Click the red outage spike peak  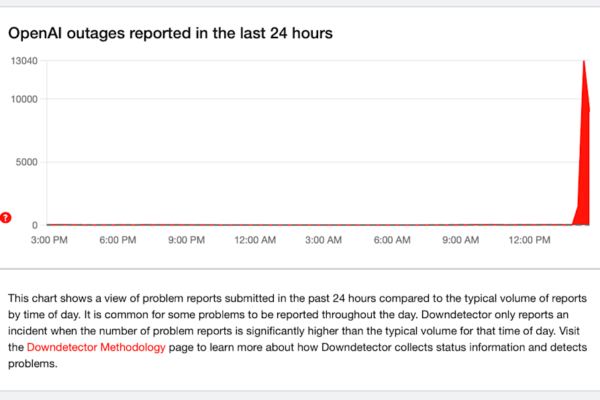click(x=584, y=64)
